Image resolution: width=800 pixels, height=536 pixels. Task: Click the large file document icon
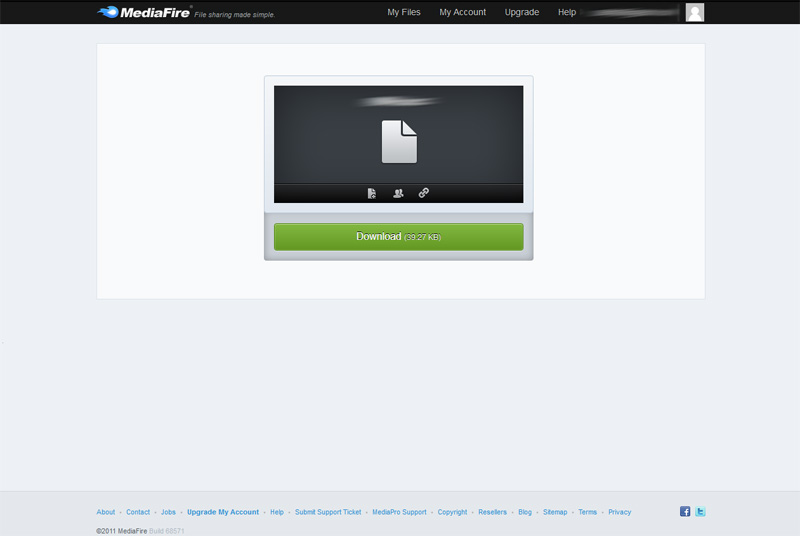pos(399,142)
